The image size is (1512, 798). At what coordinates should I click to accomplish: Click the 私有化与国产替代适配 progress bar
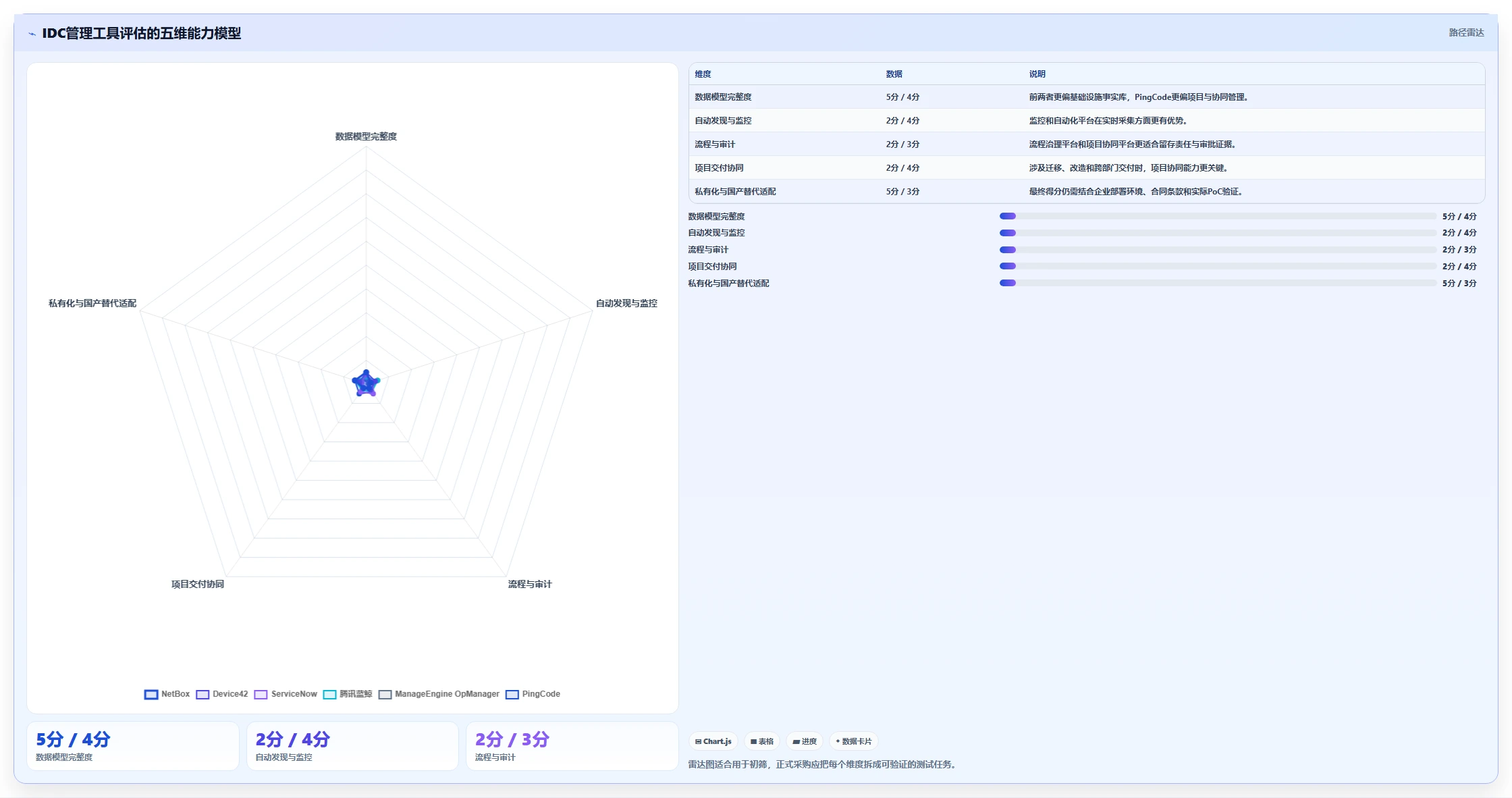tap(1218, 283)
